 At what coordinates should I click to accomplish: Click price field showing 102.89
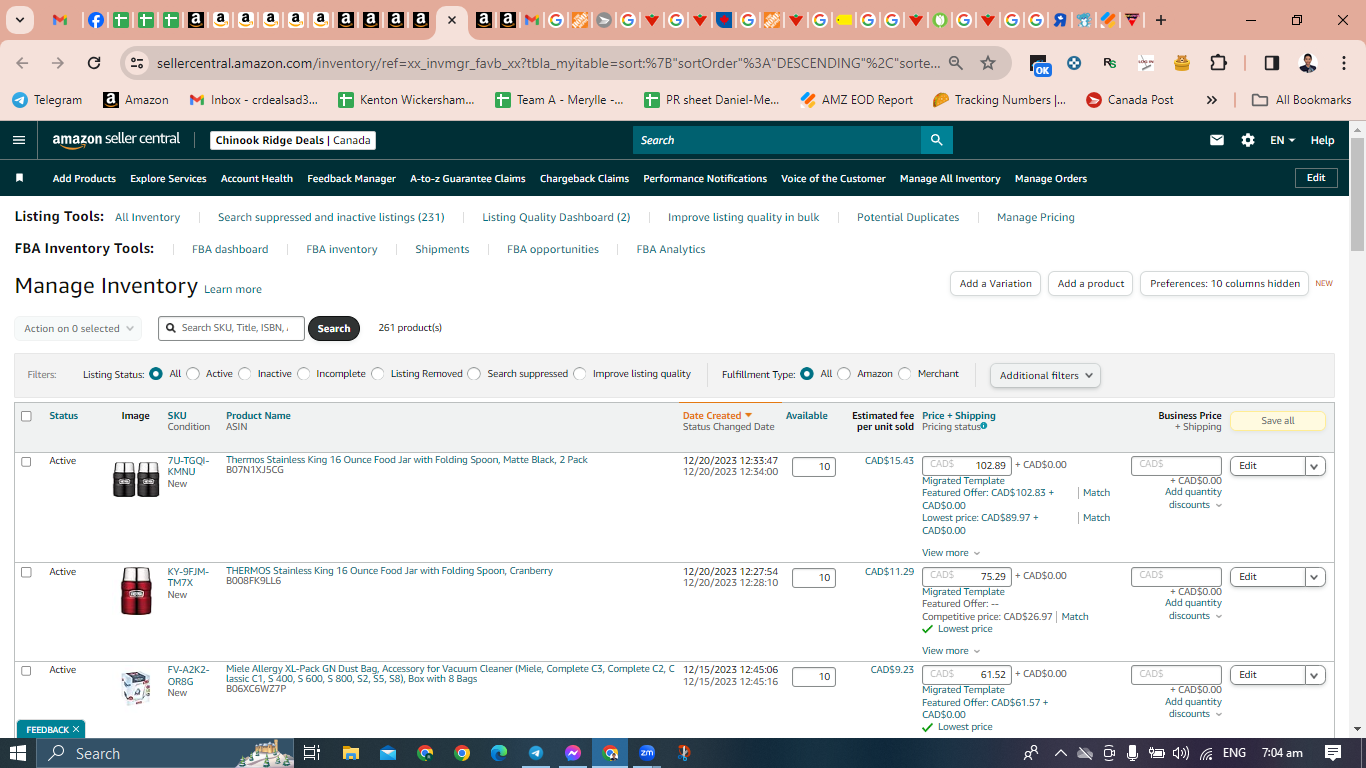tap(966, 465)
